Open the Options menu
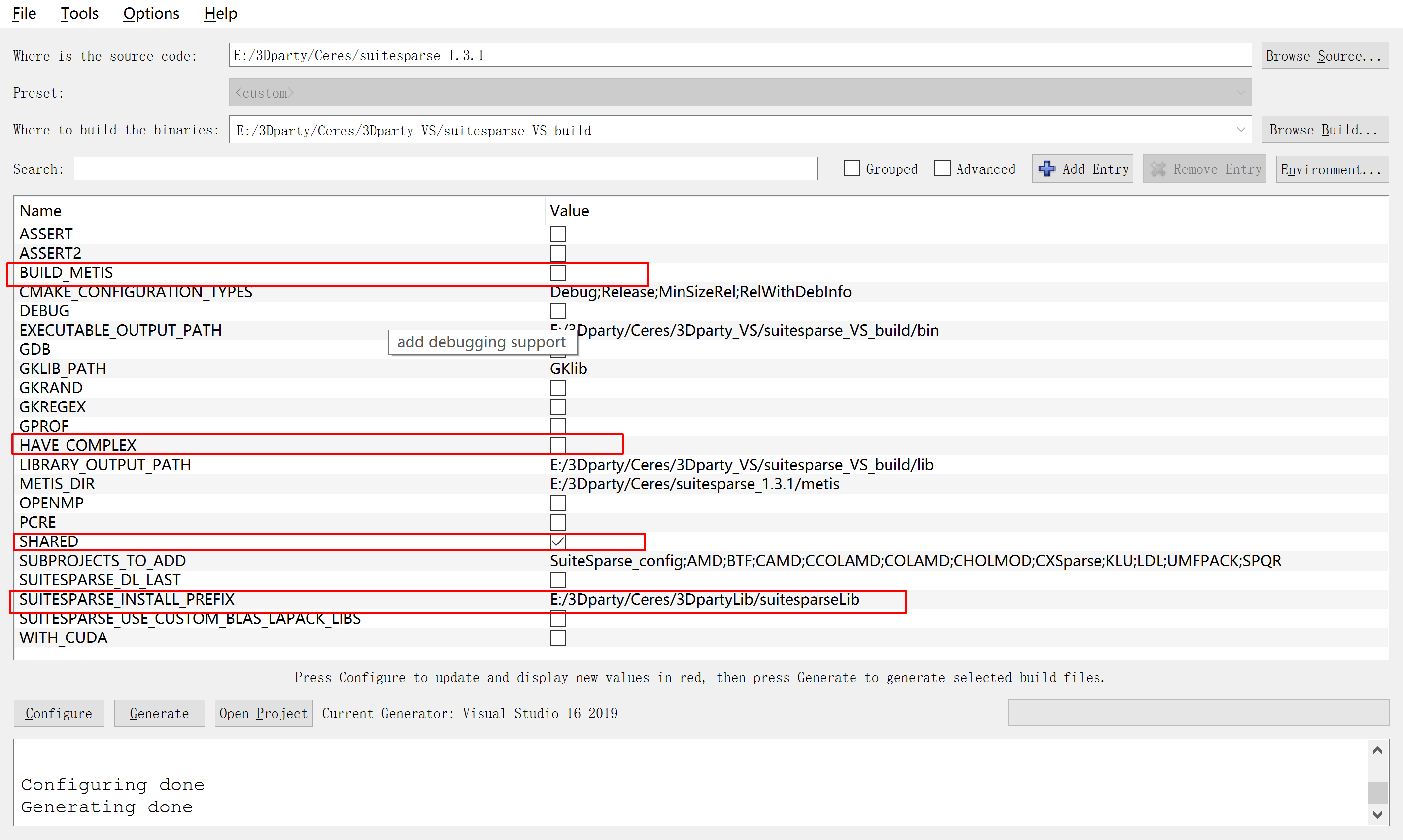 tap(151, 14)
